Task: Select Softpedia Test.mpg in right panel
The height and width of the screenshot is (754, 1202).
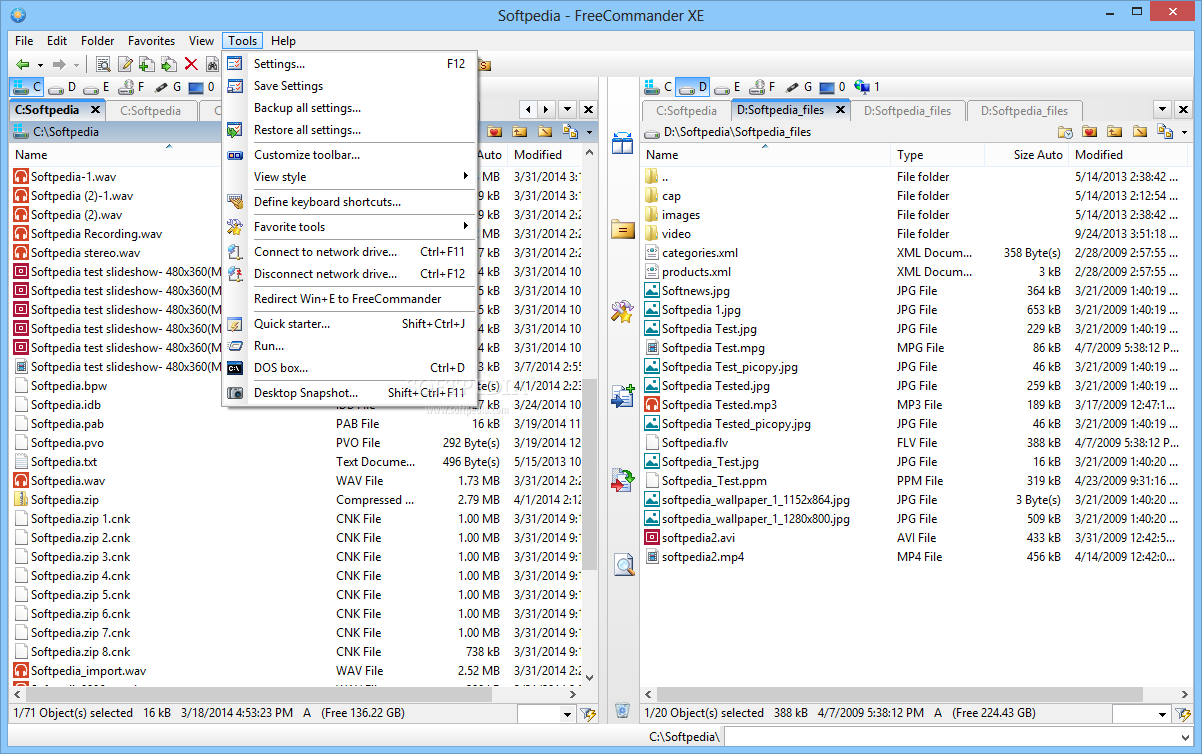Action: [713, 348]
